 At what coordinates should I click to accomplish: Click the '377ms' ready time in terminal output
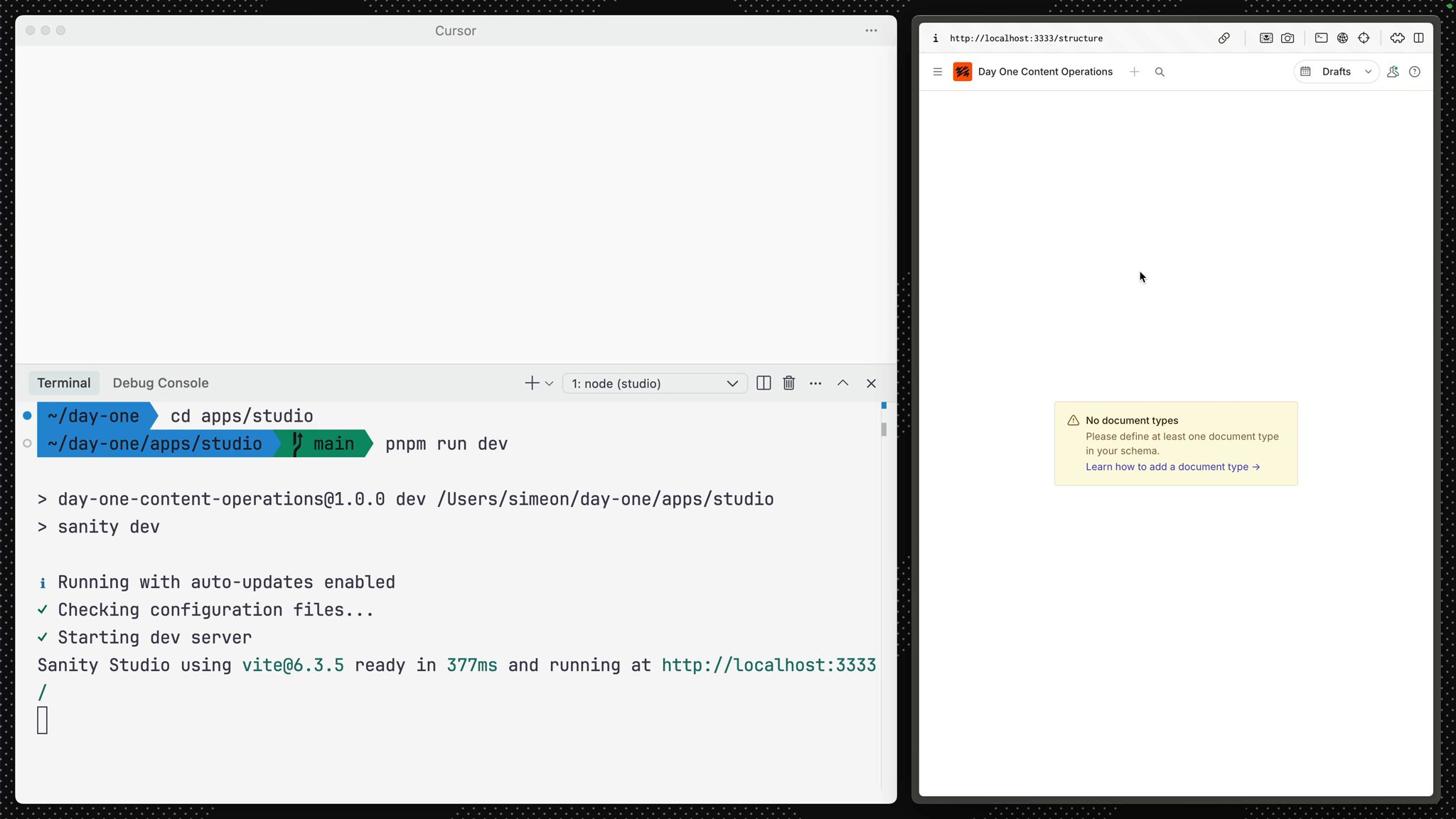(472, 665)
